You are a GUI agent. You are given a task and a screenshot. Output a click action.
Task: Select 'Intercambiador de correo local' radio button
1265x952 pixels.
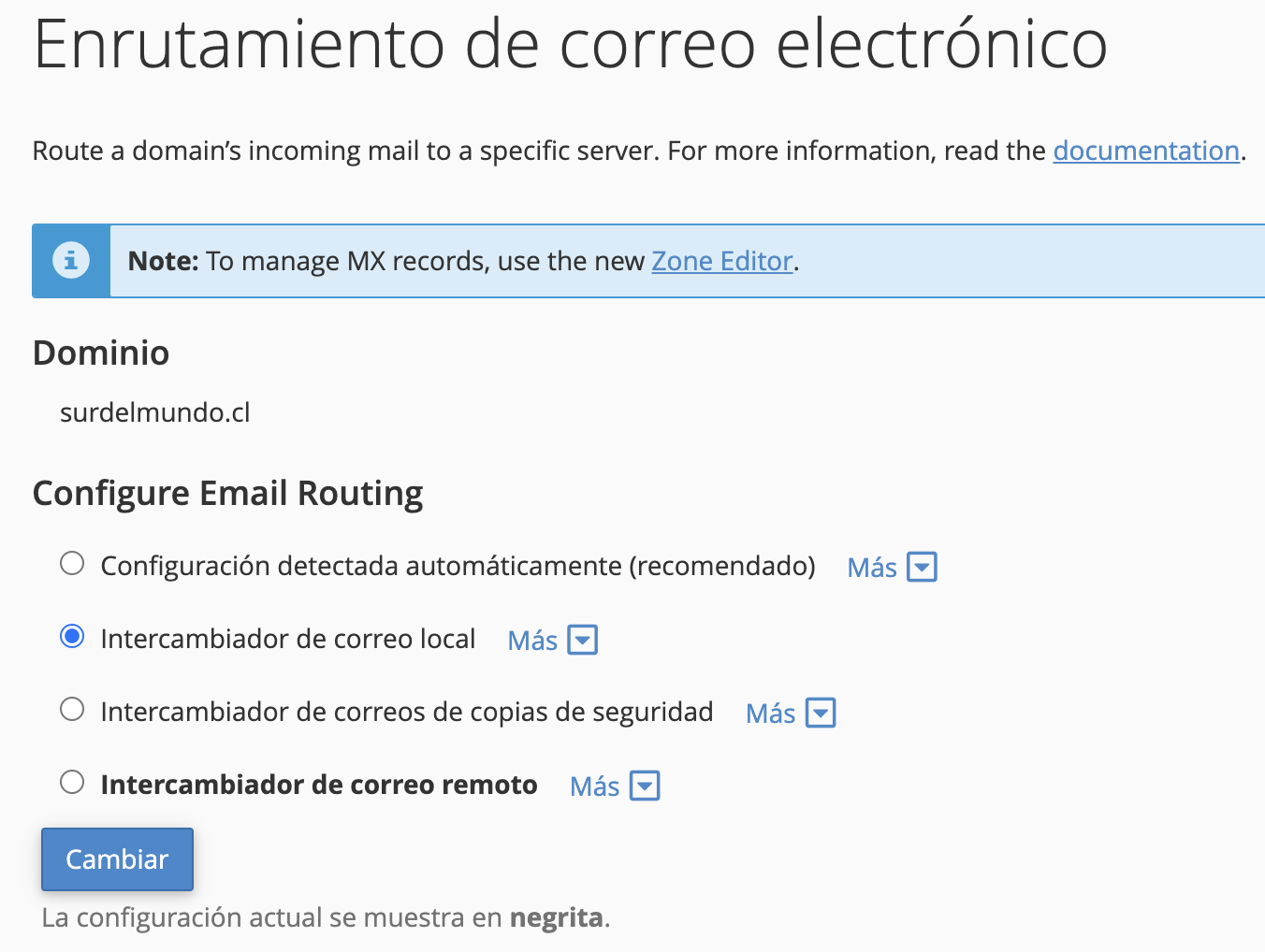tap(72, 637)
